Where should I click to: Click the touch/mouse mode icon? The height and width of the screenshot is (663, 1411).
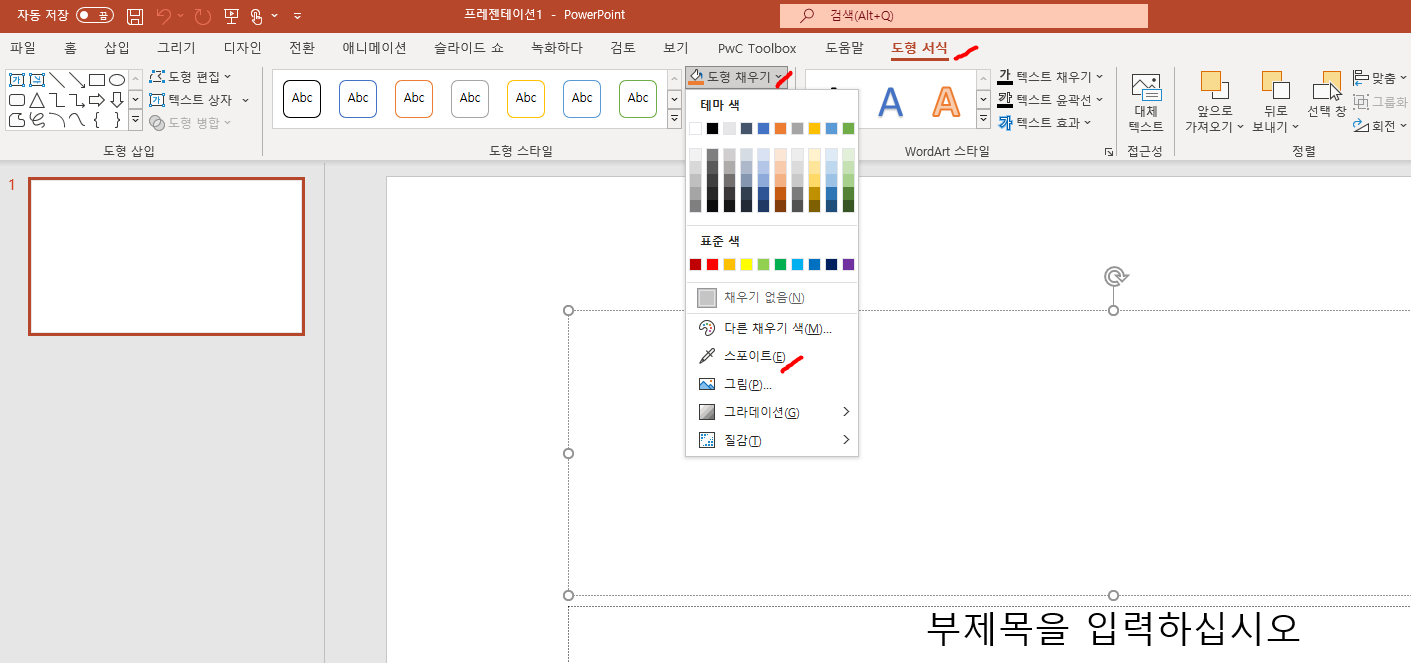click(x=257, y=16)
